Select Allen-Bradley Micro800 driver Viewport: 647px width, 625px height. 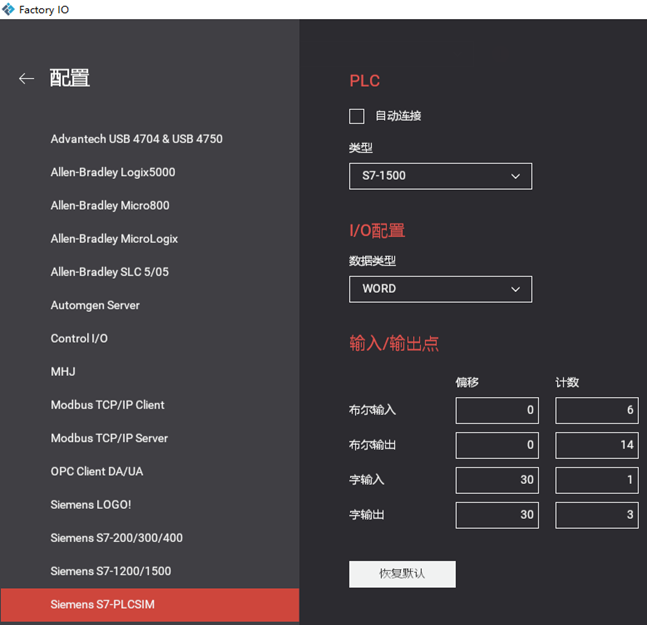110,205
